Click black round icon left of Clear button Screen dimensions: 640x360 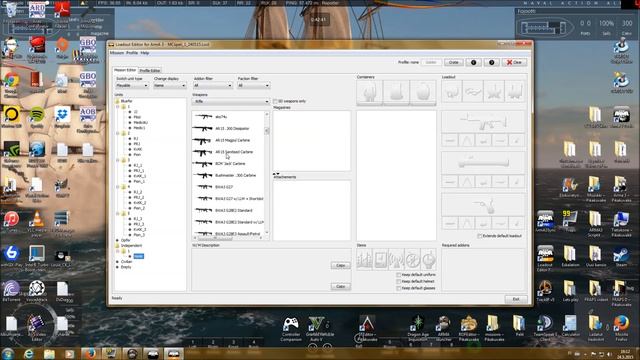[x=492, y=62]
